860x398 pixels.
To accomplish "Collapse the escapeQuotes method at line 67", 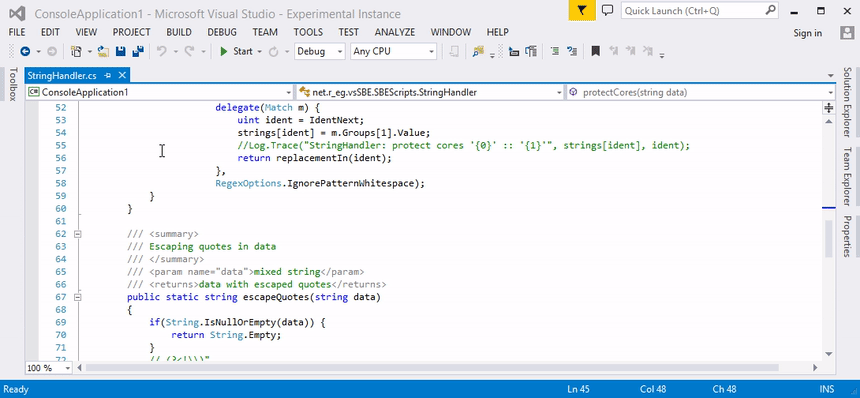I will click(77, 297).
